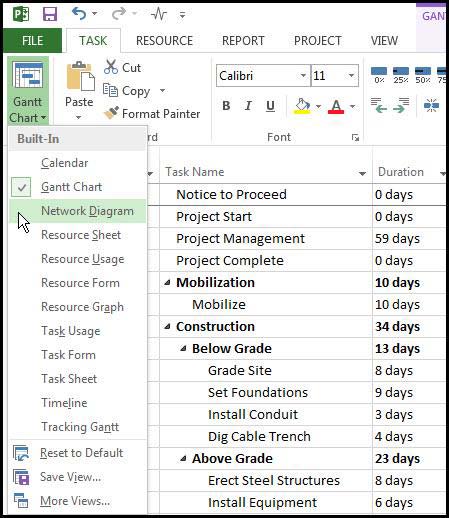This screenshot has height=518, width=449.
Task: Click Save View...
Action: pos(77,477)
